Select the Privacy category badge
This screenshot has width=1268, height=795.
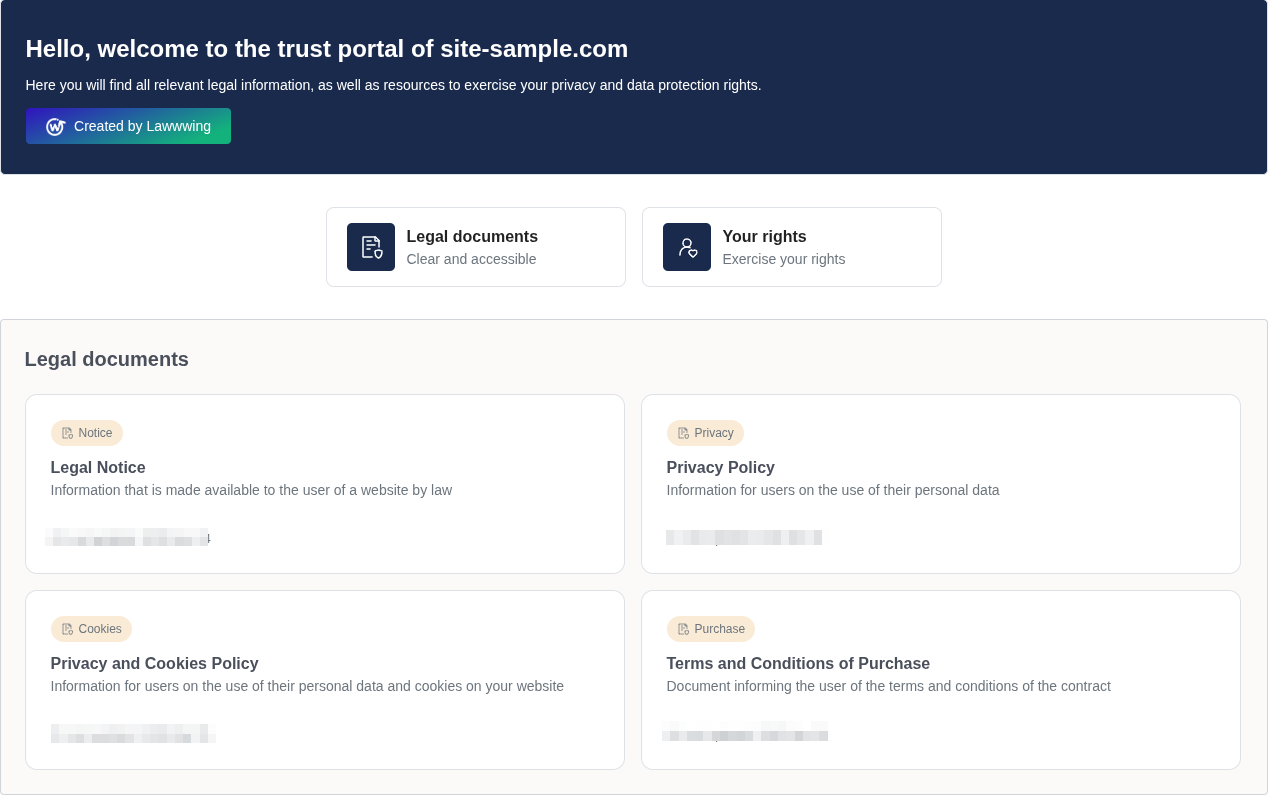coord(705,432)
